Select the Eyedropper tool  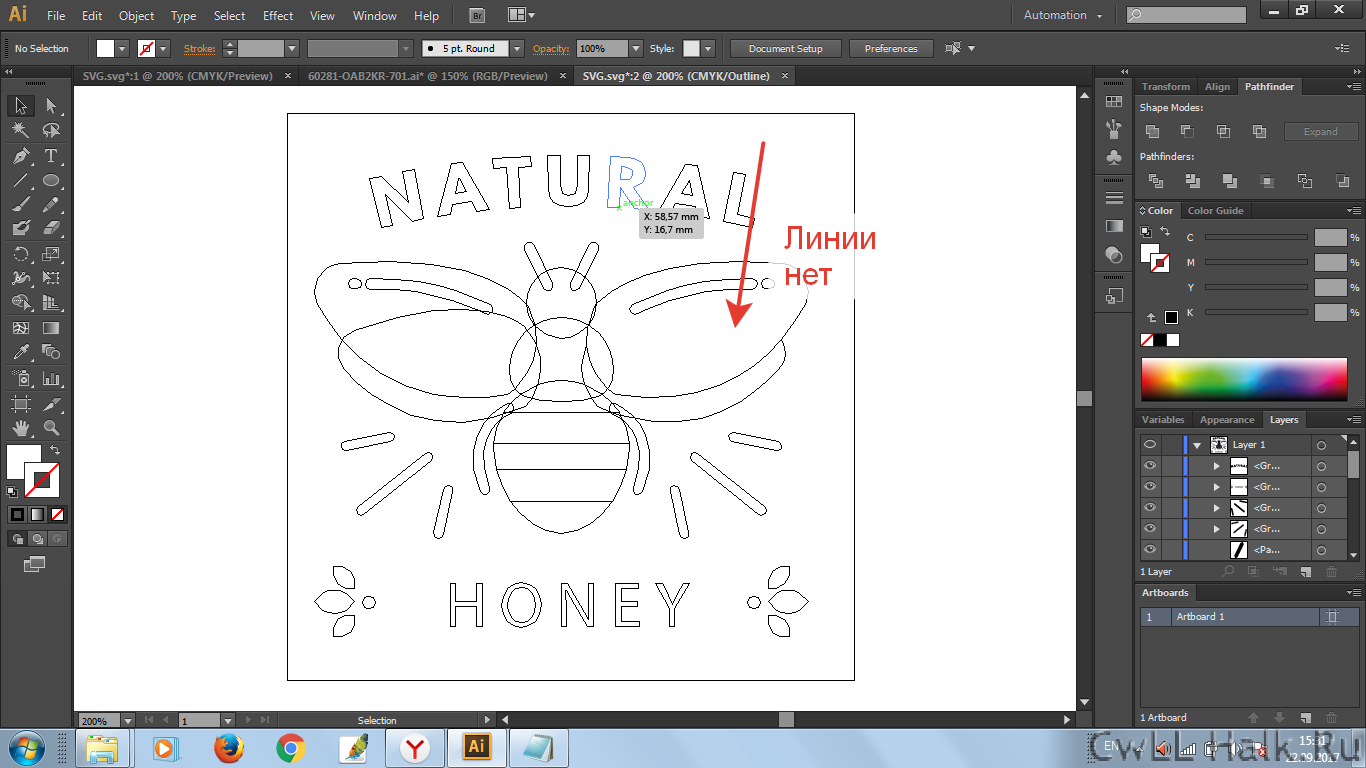pos(20,352)
